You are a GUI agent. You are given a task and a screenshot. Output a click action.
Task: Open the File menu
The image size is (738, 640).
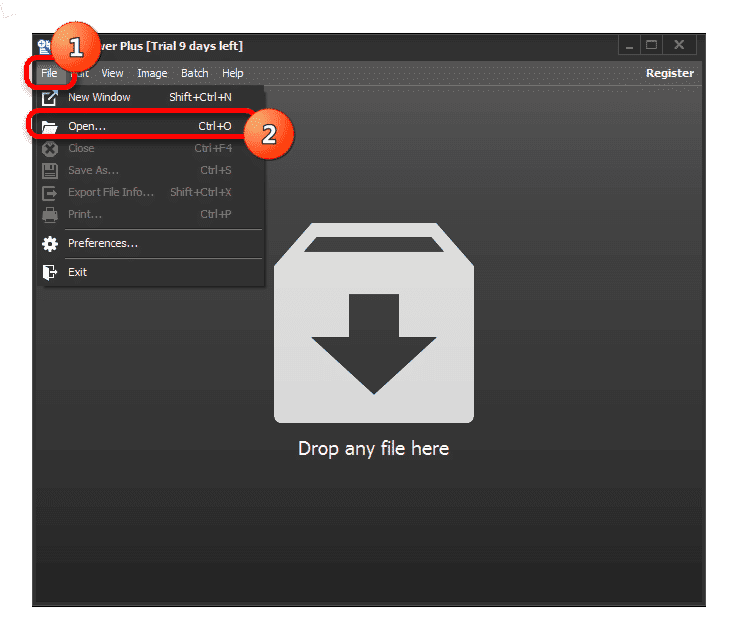point(49,73)
